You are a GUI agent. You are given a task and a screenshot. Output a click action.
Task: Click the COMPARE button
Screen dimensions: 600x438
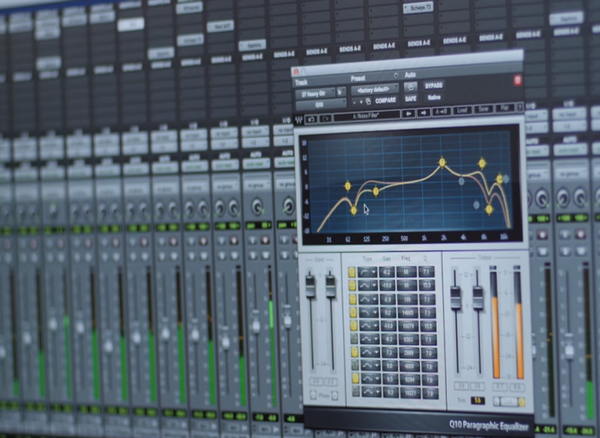click(385, 100)
